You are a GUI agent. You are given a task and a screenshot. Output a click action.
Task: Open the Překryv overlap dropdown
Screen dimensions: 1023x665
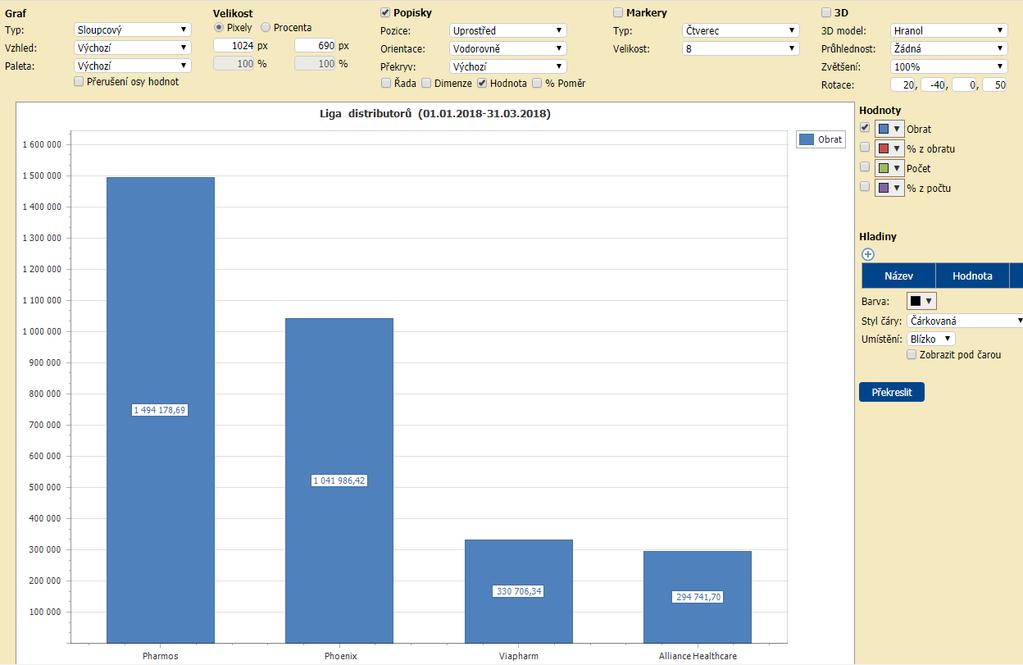pos(508,67)
